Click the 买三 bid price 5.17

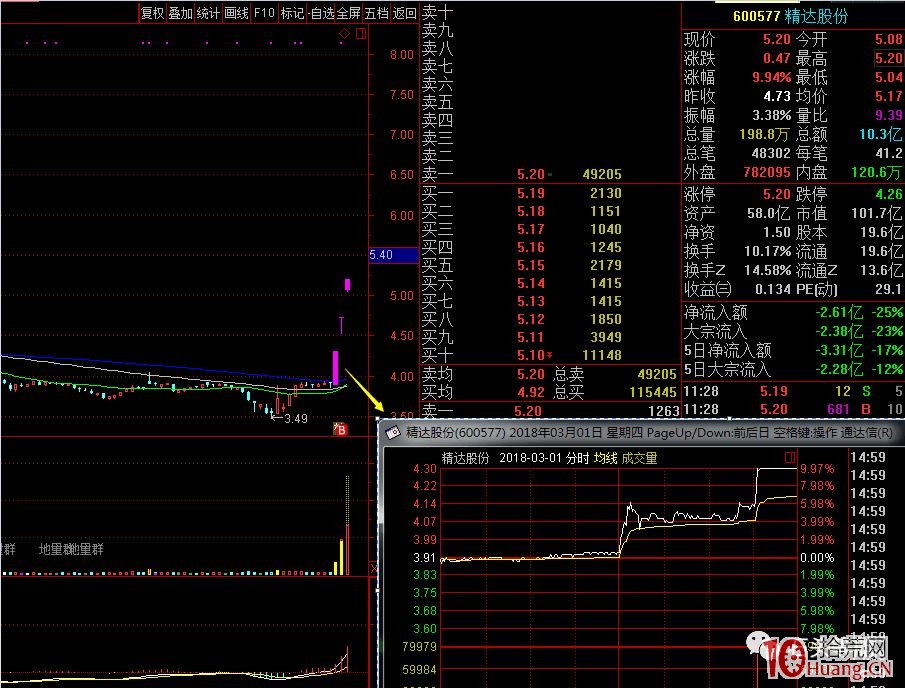[x=530, y=229]
